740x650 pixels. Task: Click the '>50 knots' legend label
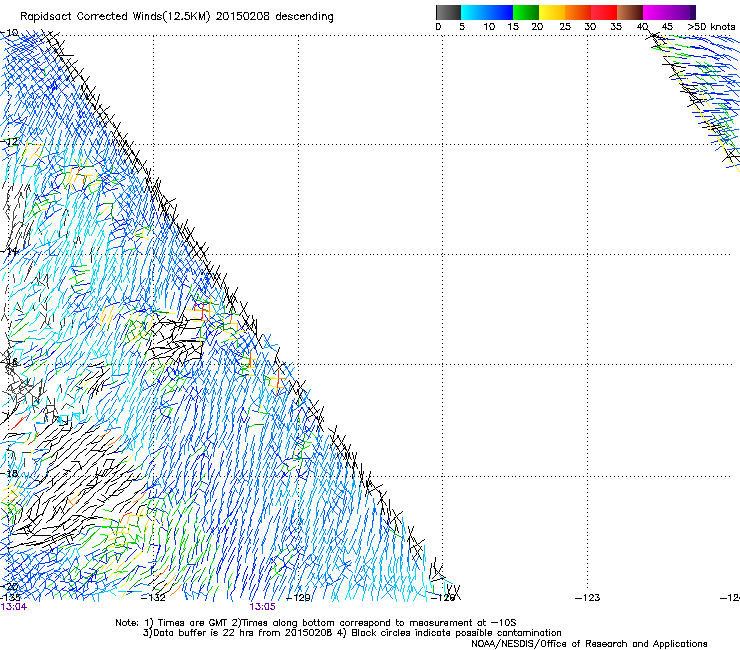(711, 27)
